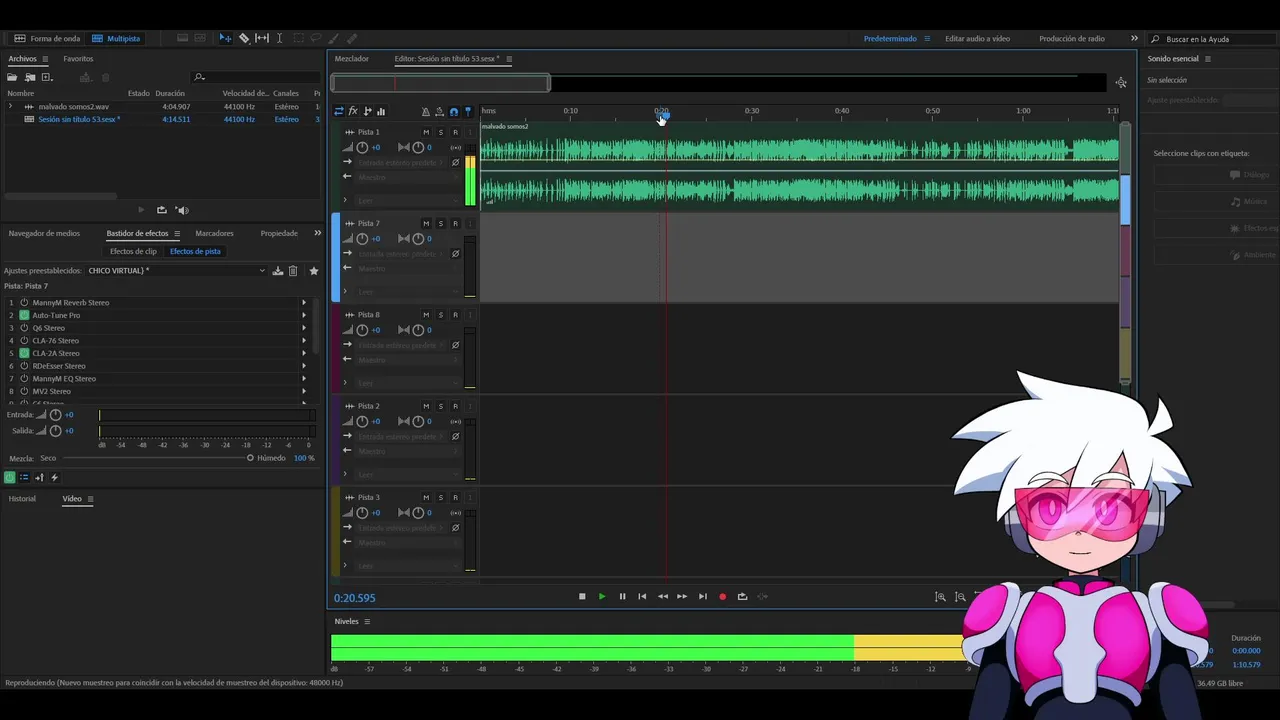Mute Pista 1 with the M button
1280x720 pixels.
click(426, 132)
